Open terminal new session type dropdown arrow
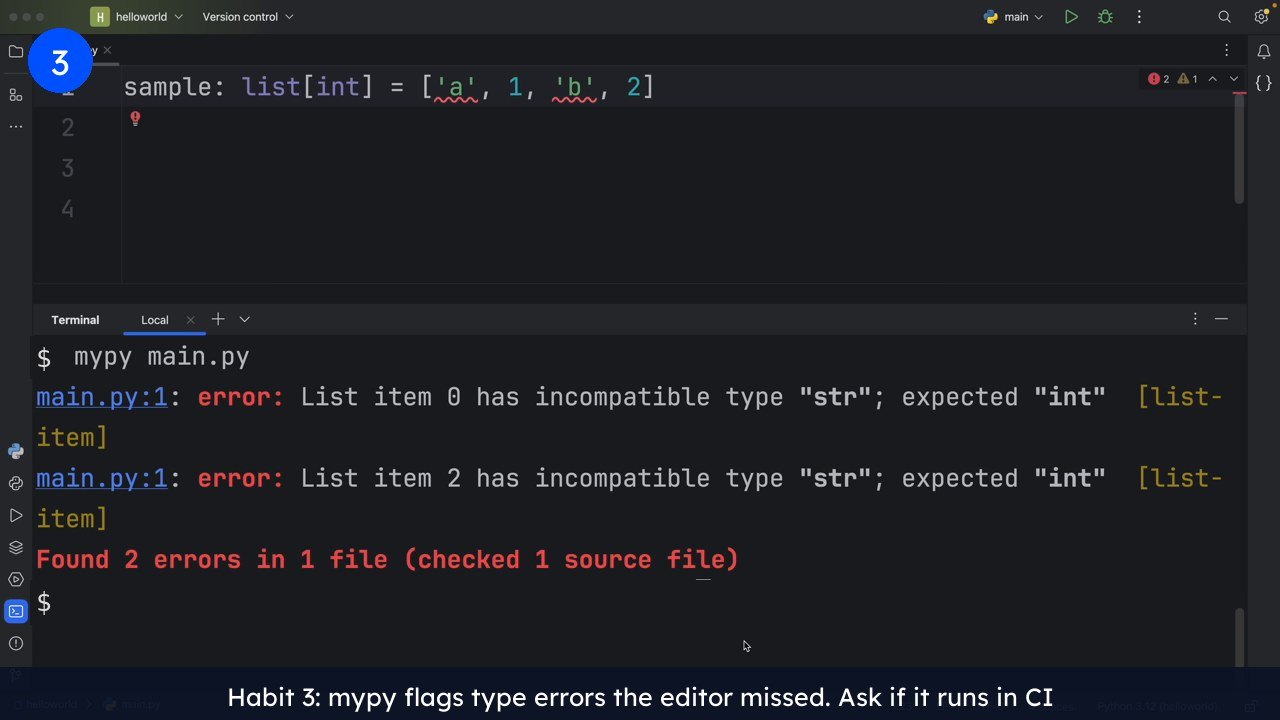Screen dimensions: 1280x720 click(244, 319)
